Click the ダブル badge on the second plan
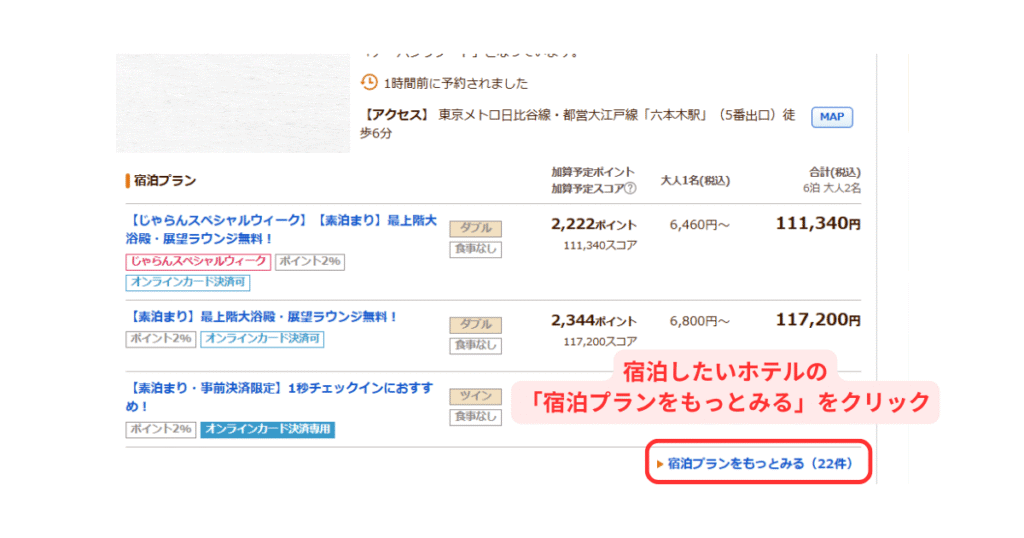Screen dimensions: 1024x538 pyautogui.click(x=475, y=325)
